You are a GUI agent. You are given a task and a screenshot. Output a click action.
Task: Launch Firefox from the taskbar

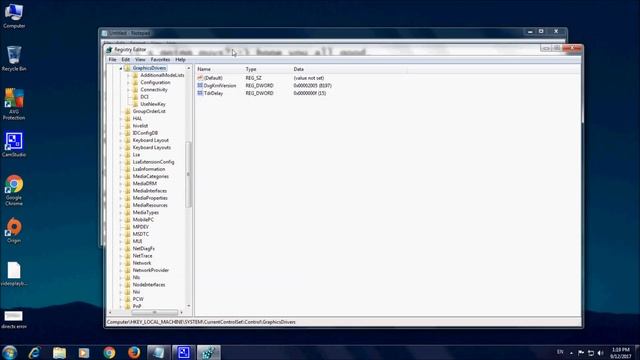134,352
